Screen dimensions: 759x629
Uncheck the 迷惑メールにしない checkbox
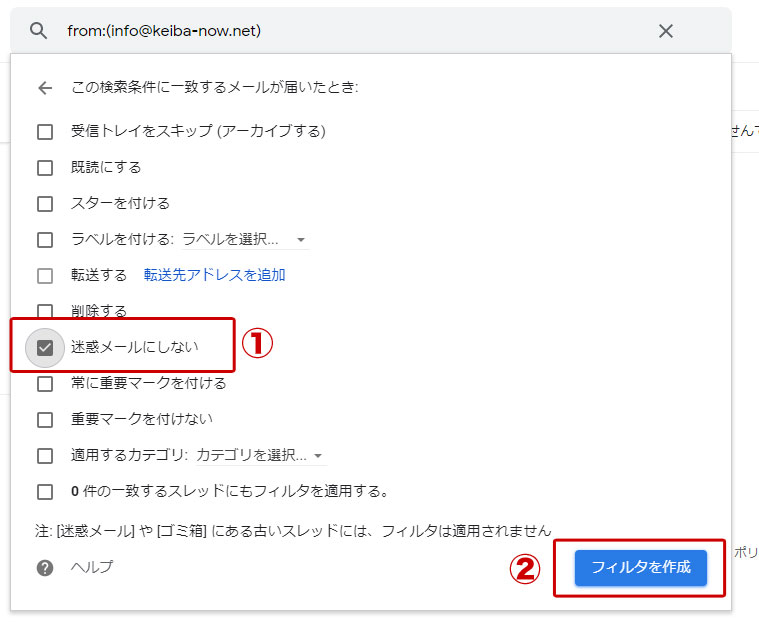(45, 347)
